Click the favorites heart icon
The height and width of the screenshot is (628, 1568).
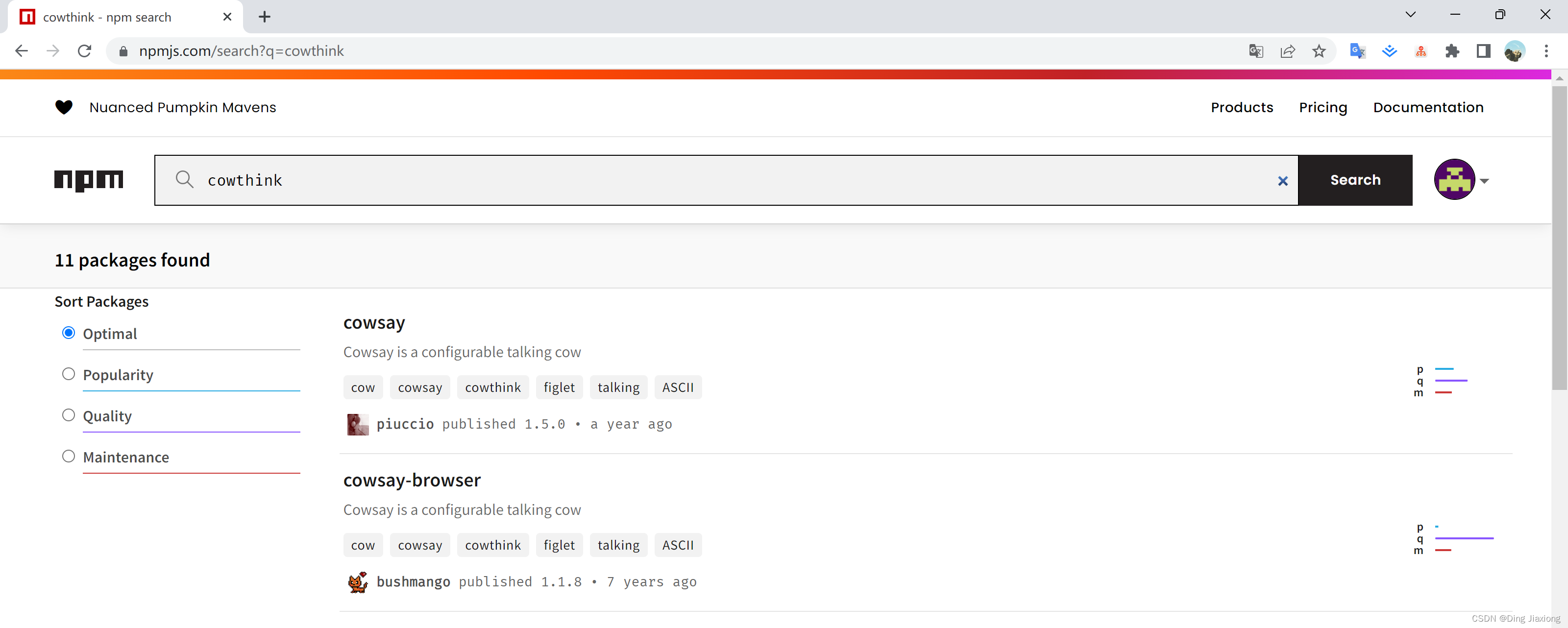64,107
